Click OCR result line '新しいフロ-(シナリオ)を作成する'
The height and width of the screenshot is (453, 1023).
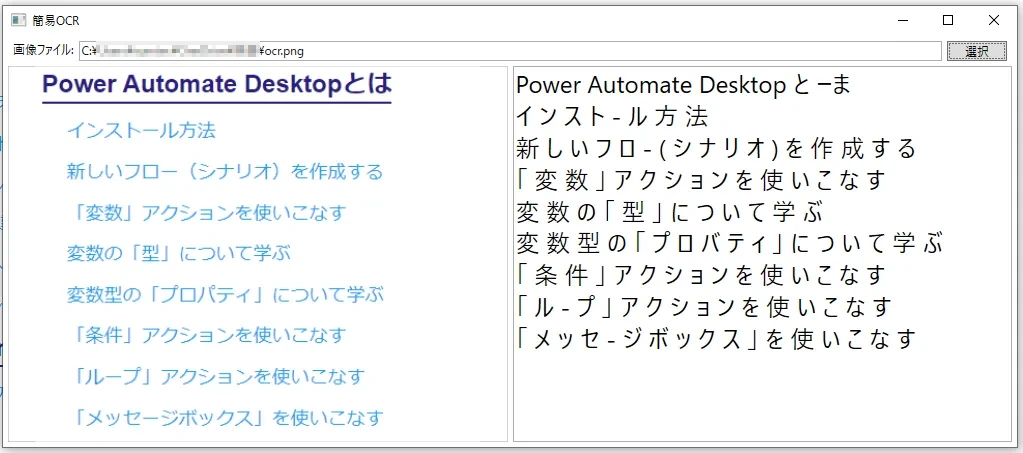click(716, 148)
